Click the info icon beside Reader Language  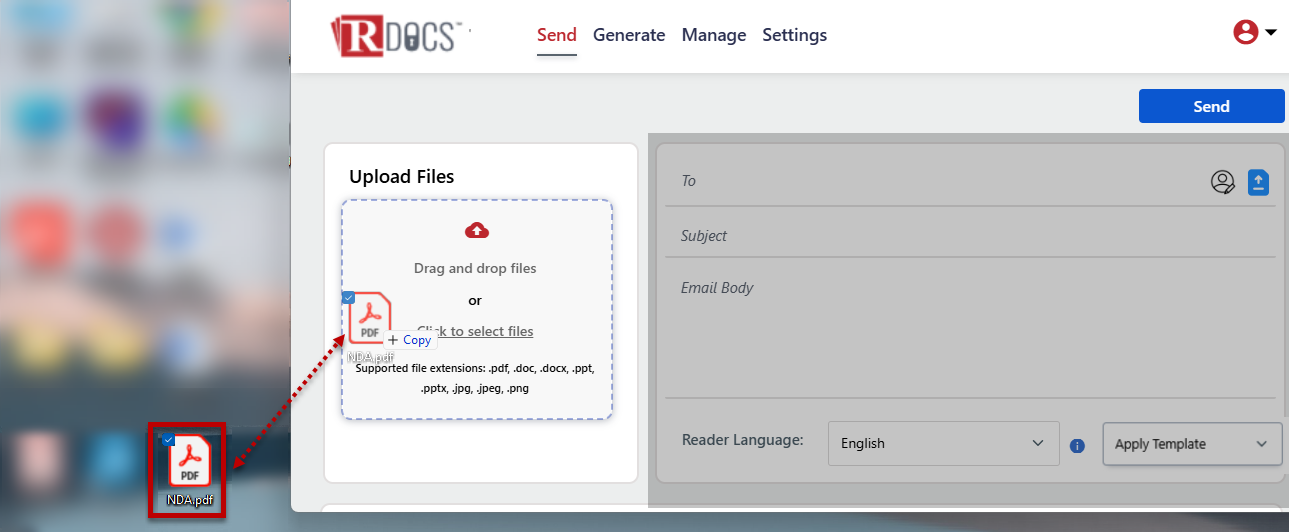pos(1077,446)
